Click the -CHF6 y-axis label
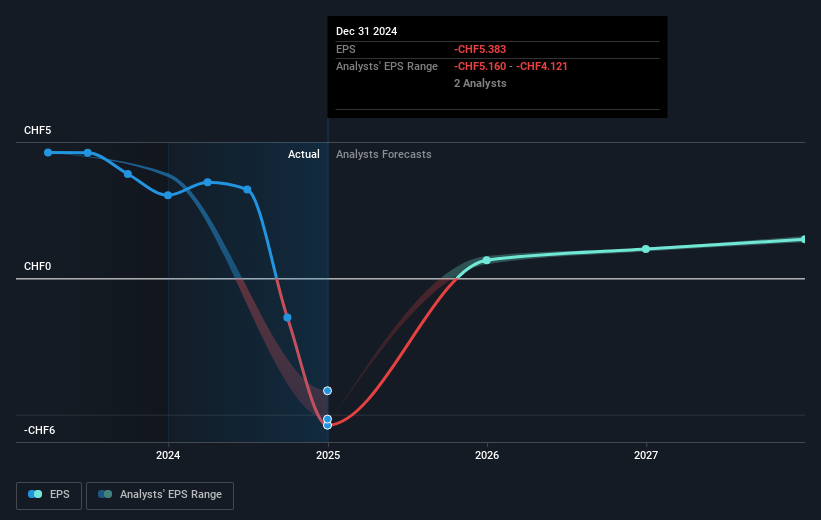This screenshot has height=520, width=821. 39,430
